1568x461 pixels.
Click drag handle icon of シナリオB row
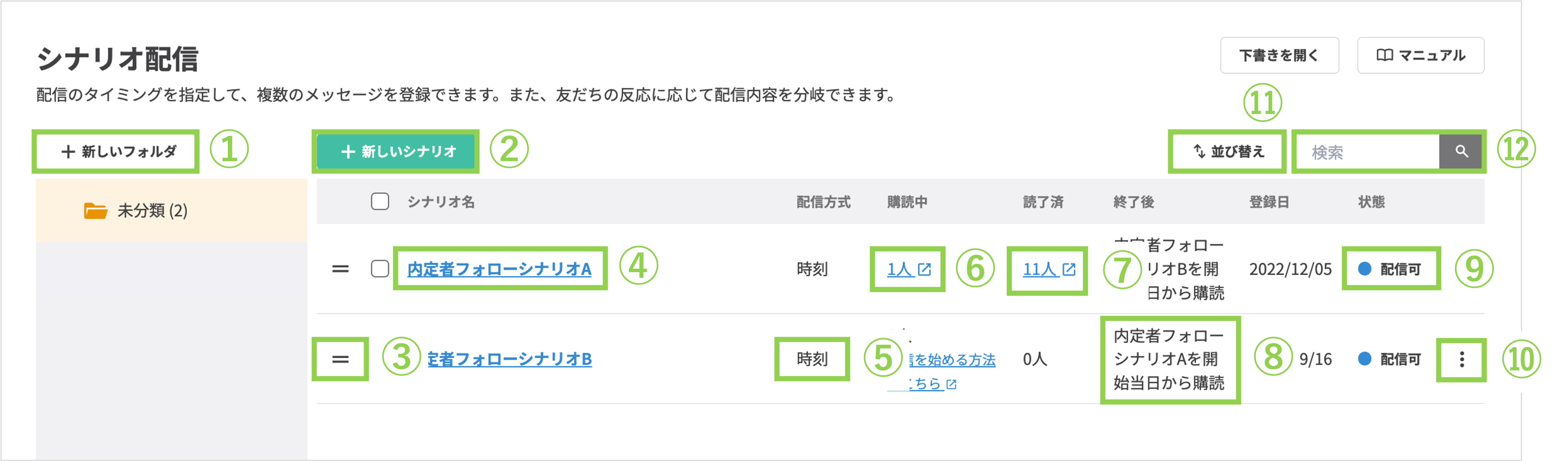click(340, 359)
